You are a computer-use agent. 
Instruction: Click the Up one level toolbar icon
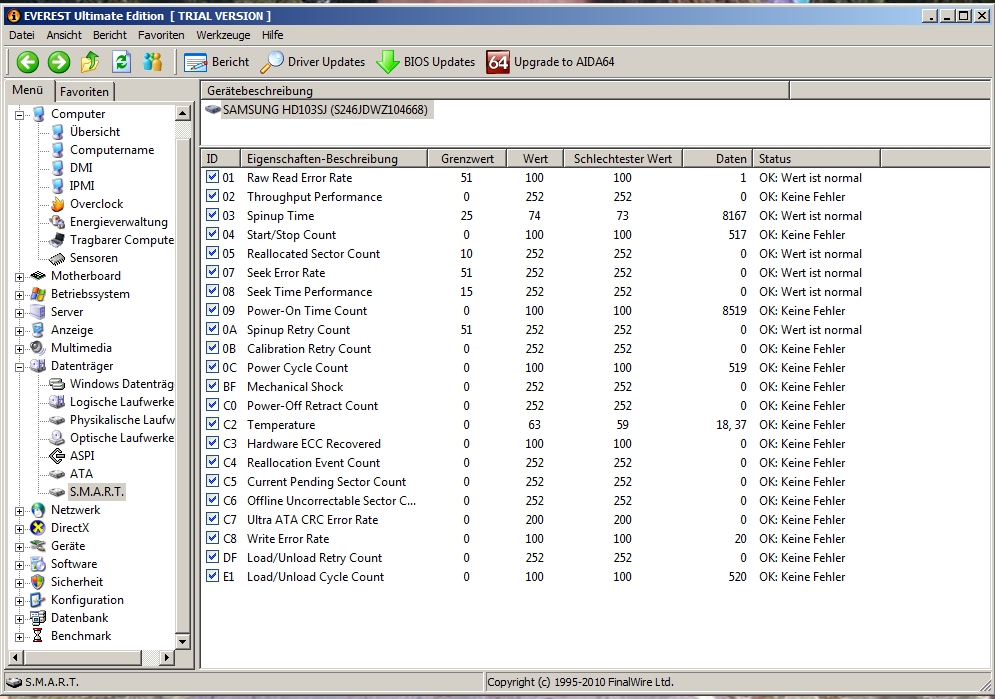click(90, 62)
